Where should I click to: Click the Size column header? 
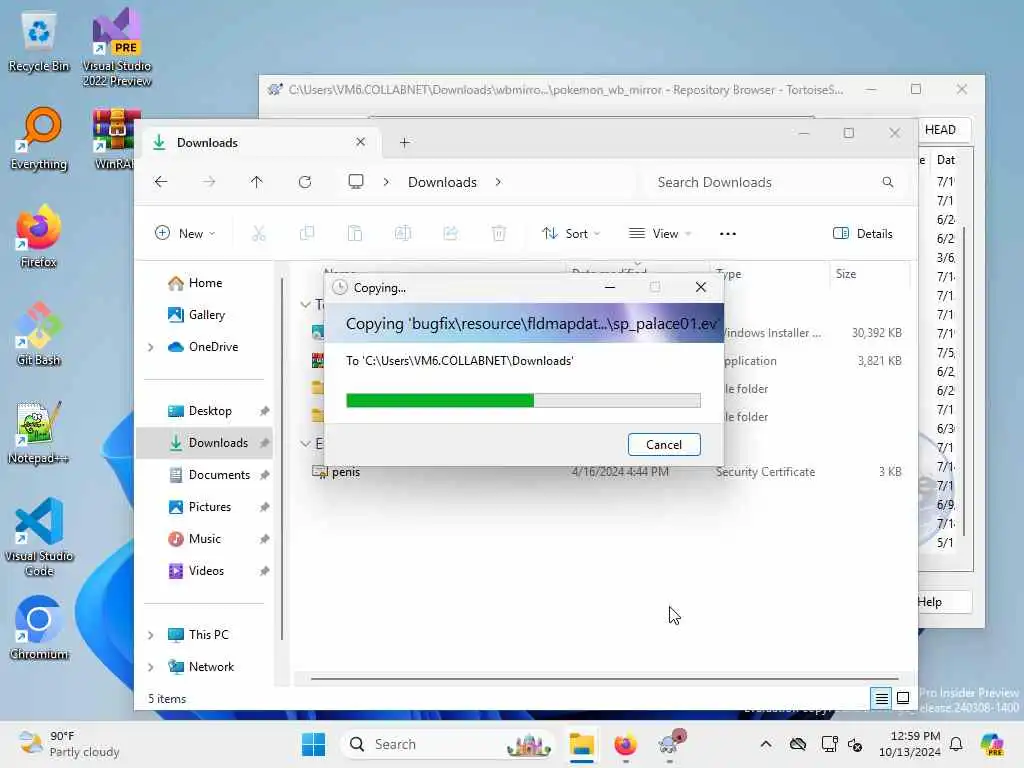[869, 274]
